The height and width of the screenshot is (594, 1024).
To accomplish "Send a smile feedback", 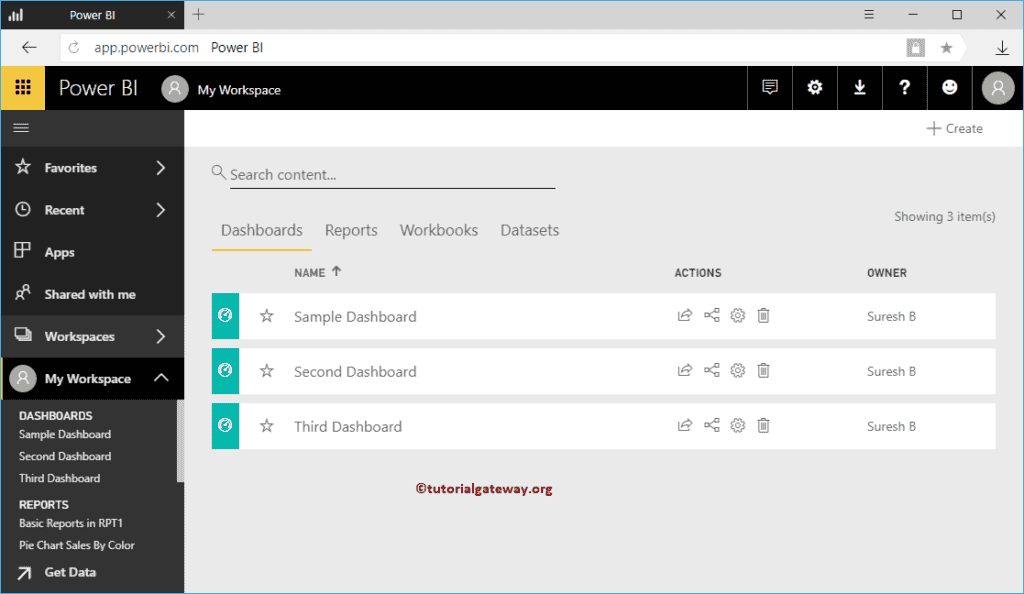I will [x=949, y=88].
